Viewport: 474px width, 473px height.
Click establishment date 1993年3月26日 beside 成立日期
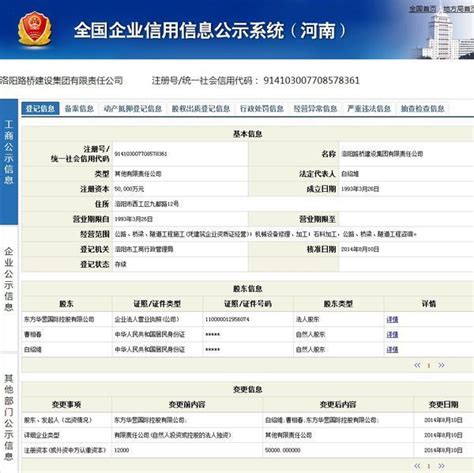click(x=360, y=189)
